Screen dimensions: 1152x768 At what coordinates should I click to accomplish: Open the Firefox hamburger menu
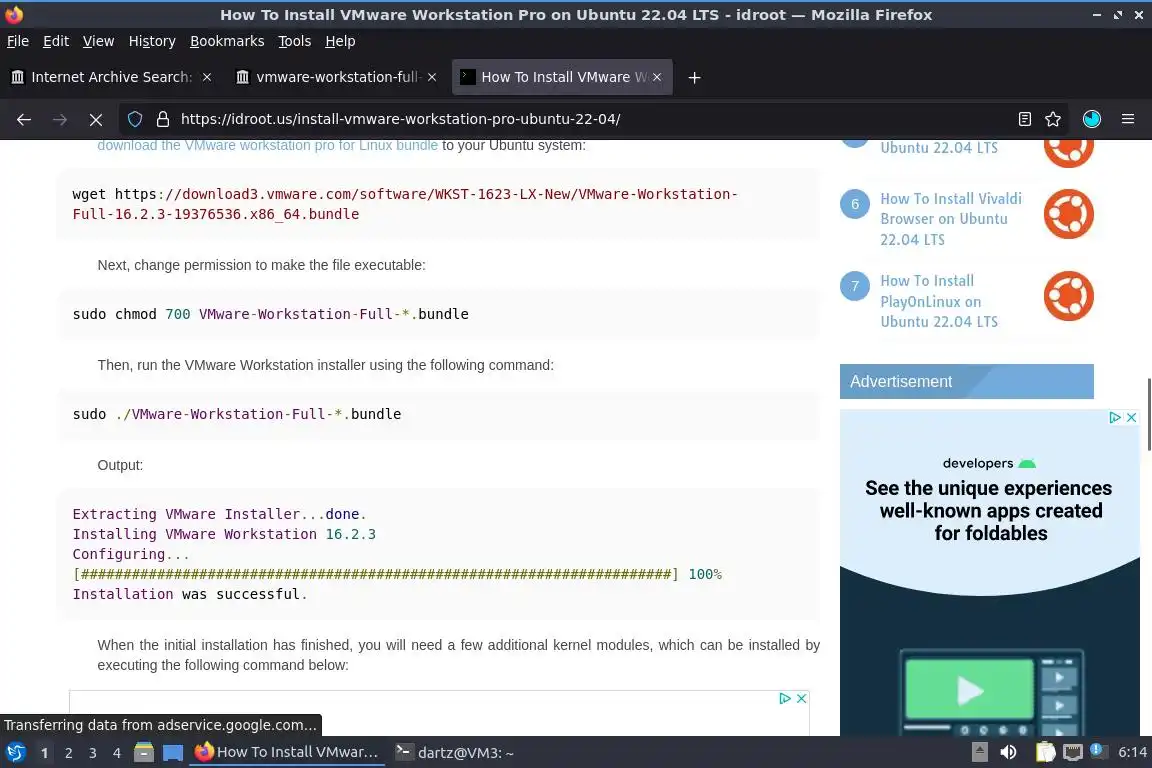pyautogui.click(x=1128, y=119)
